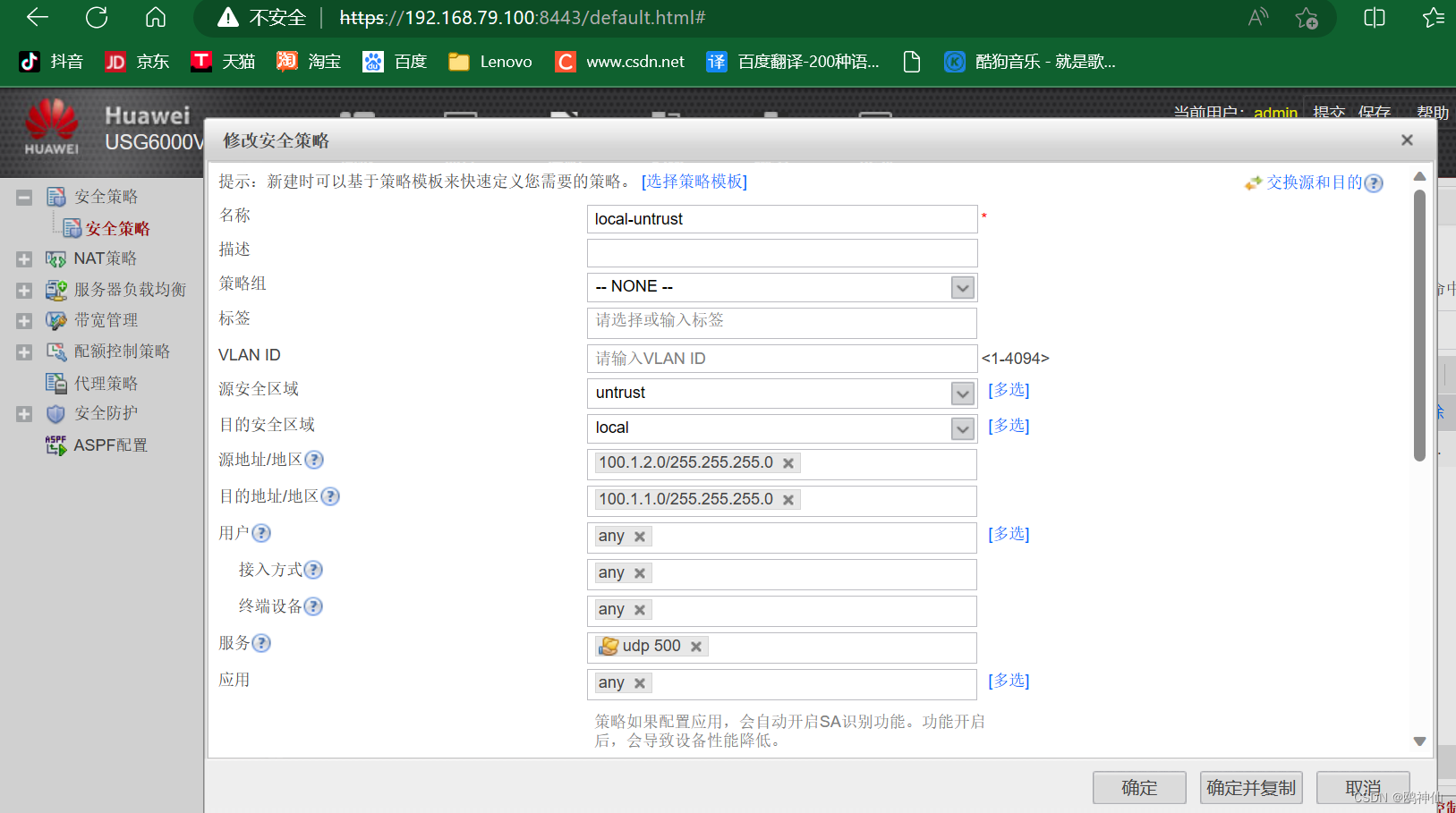Image resolution: width=1456 pixels, height=813 pixels.
Task: Open 天猫 bookmark
Action: point(223,62)
